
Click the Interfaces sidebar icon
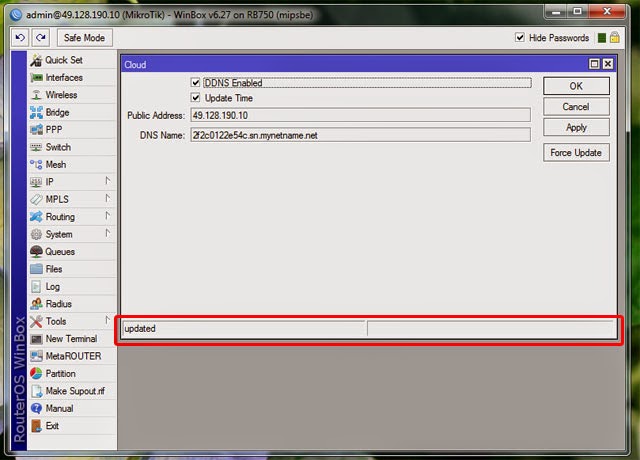tap(36, 78)
